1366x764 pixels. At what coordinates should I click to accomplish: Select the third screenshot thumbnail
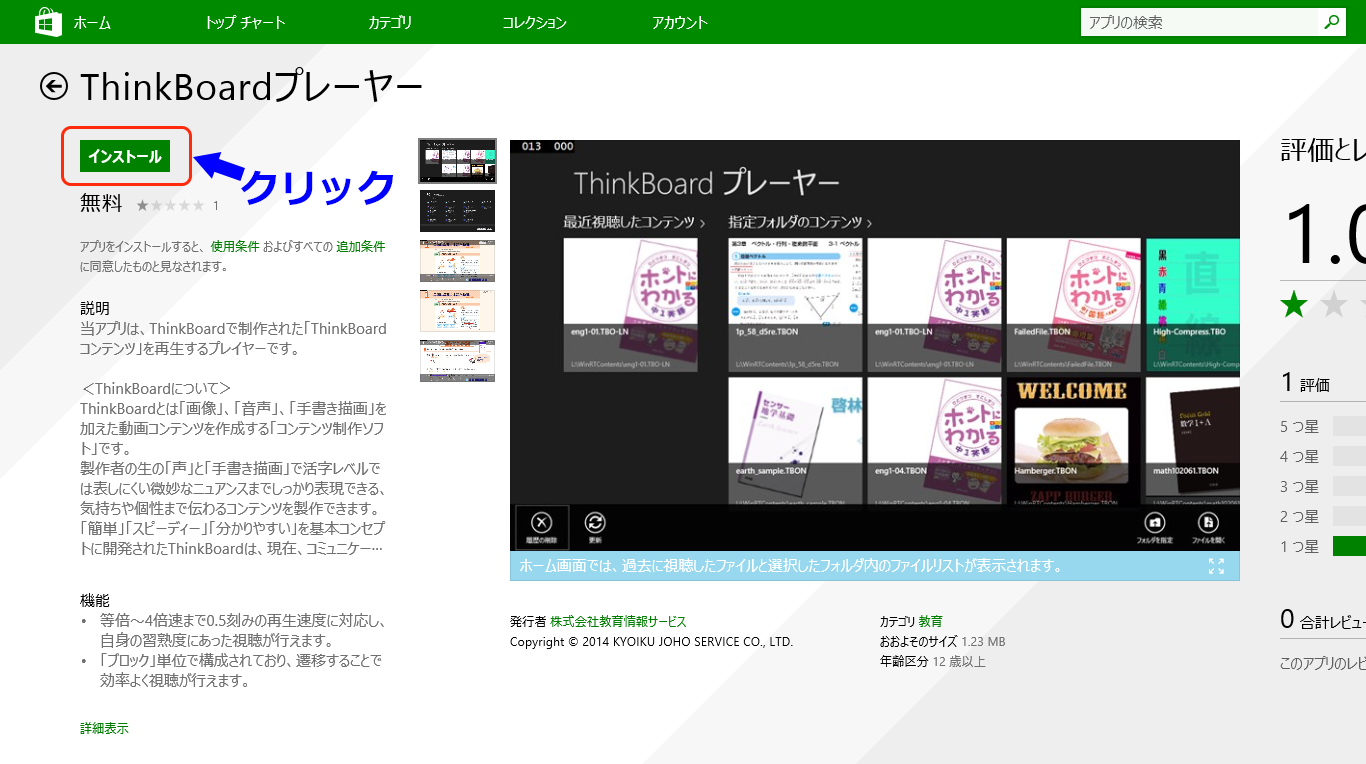click(x=457, y=261)
